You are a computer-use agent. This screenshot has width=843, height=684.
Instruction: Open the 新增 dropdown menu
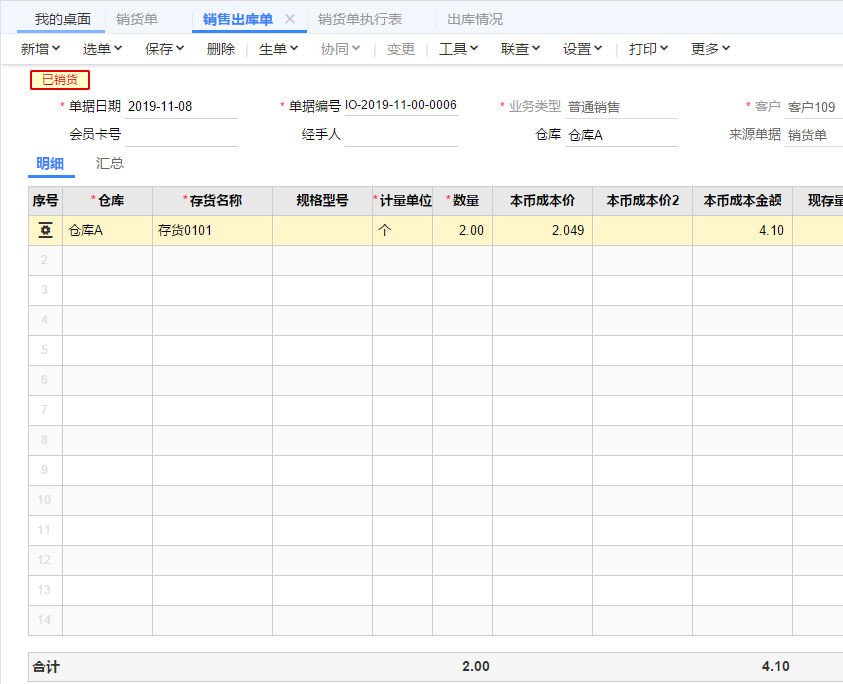pos(40,48)
